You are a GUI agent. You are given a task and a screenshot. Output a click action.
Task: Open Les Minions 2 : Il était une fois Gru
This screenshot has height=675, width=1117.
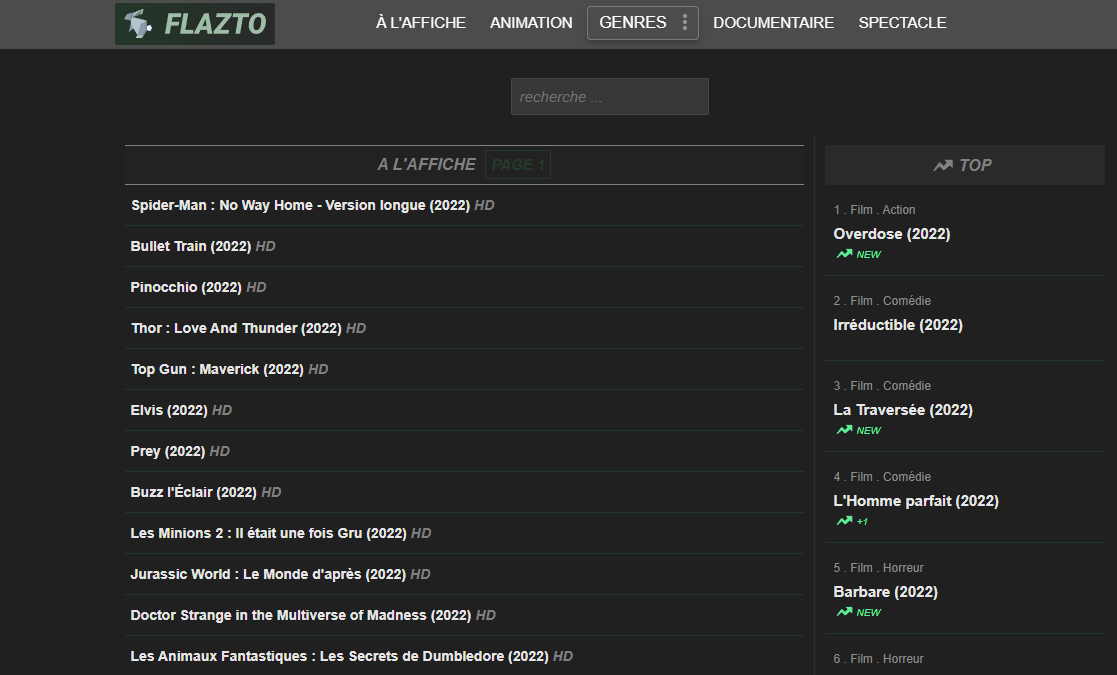tap(268, 533)
